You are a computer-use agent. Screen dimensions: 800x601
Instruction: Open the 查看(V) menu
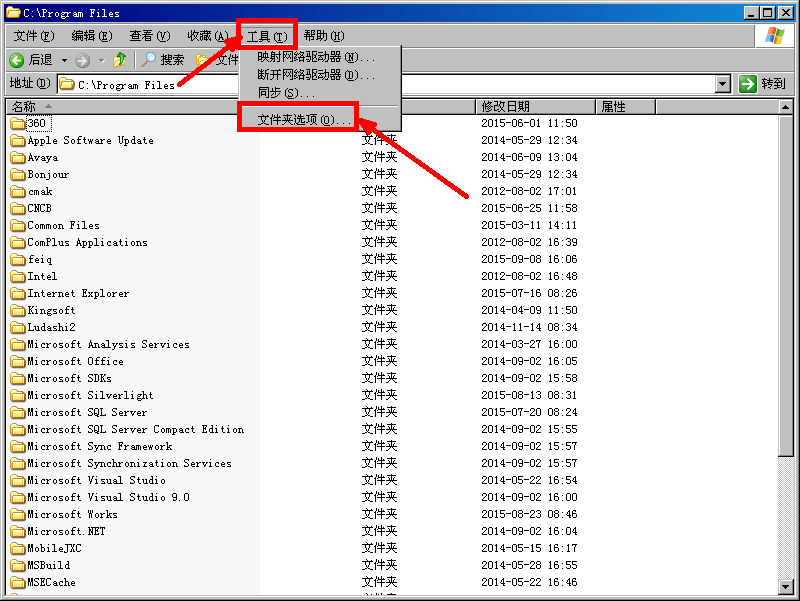pos(149,36)
